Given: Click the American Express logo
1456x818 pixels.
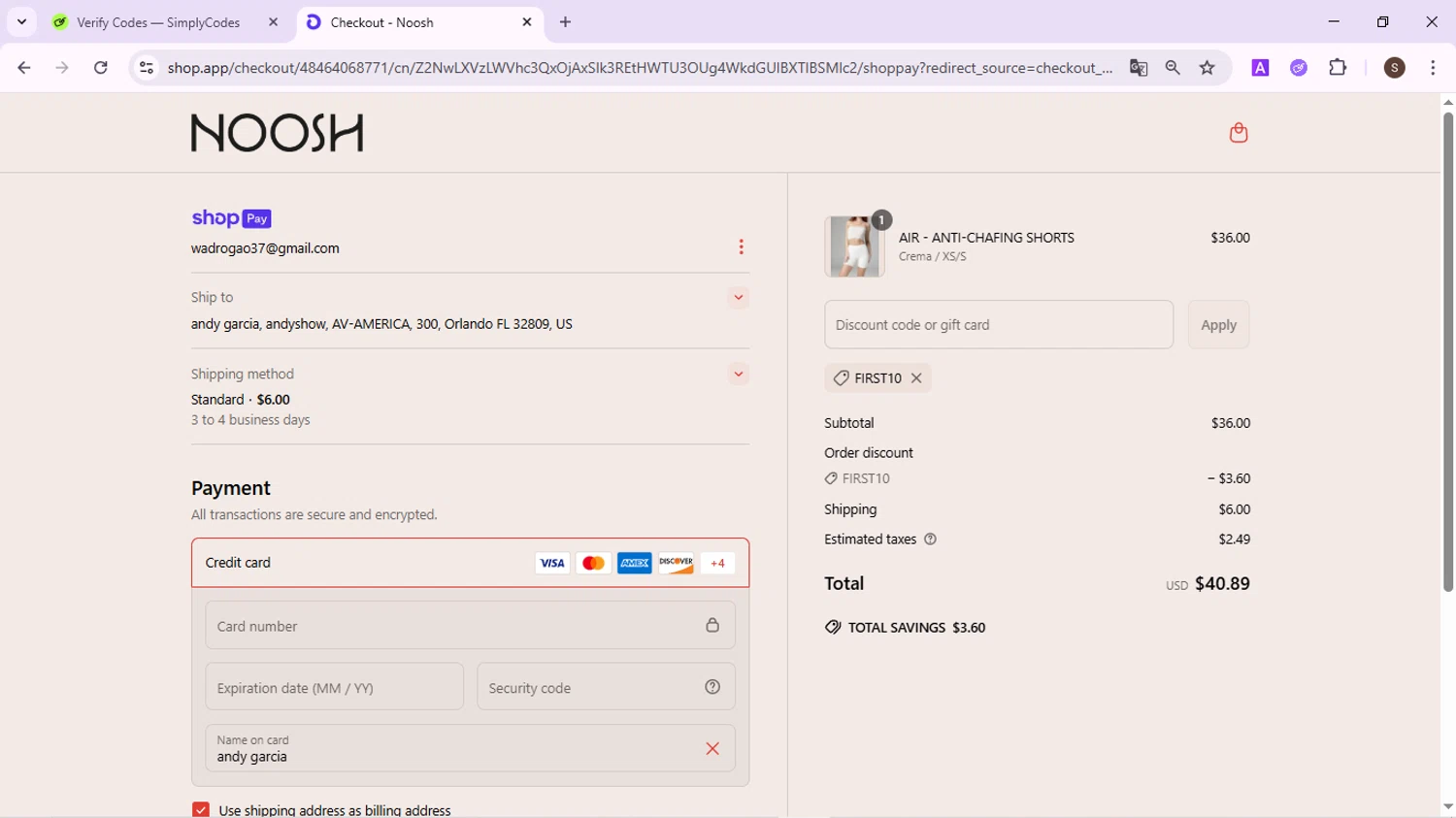Looking at the screenshot, I should (635, 563).
